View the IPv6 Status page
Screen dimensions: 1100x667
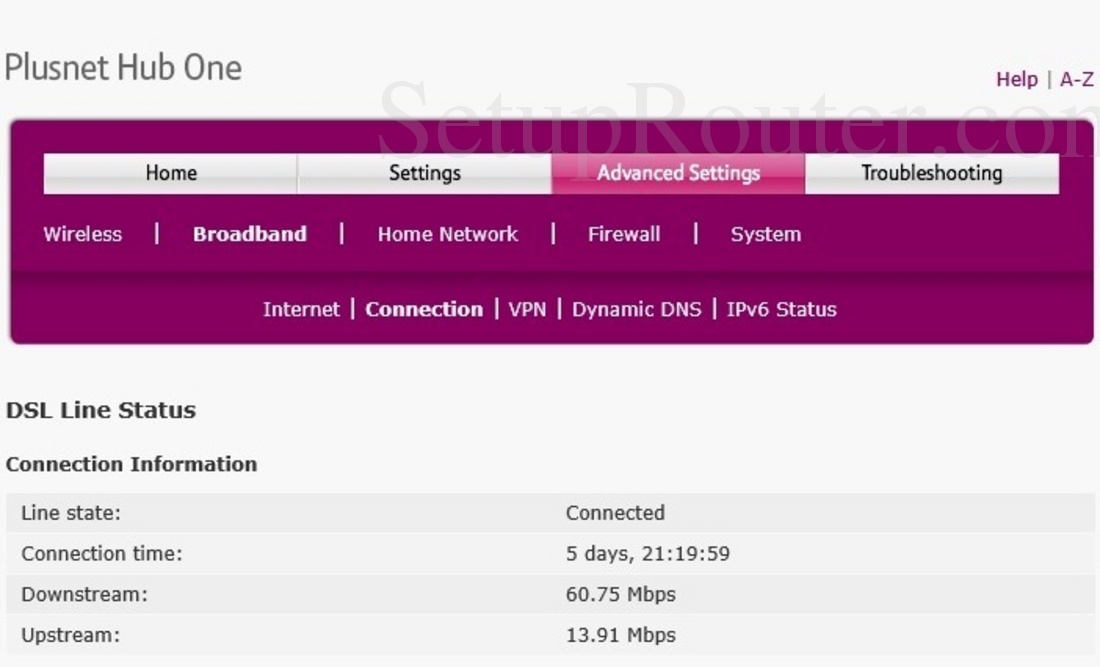pyautogui.click(x=781, y=309)
